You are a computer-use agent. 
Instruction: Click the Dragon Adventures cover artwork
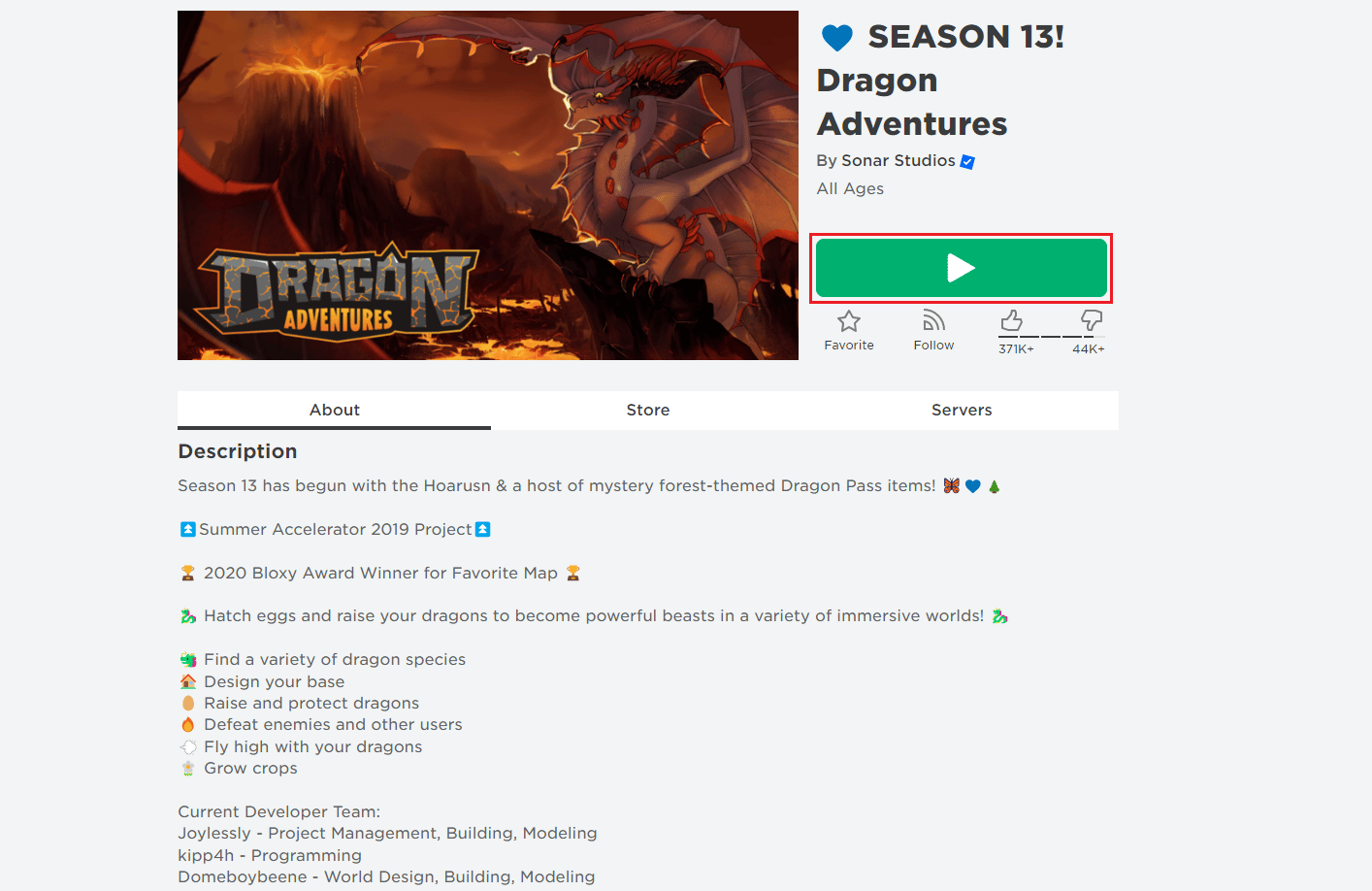487,184
